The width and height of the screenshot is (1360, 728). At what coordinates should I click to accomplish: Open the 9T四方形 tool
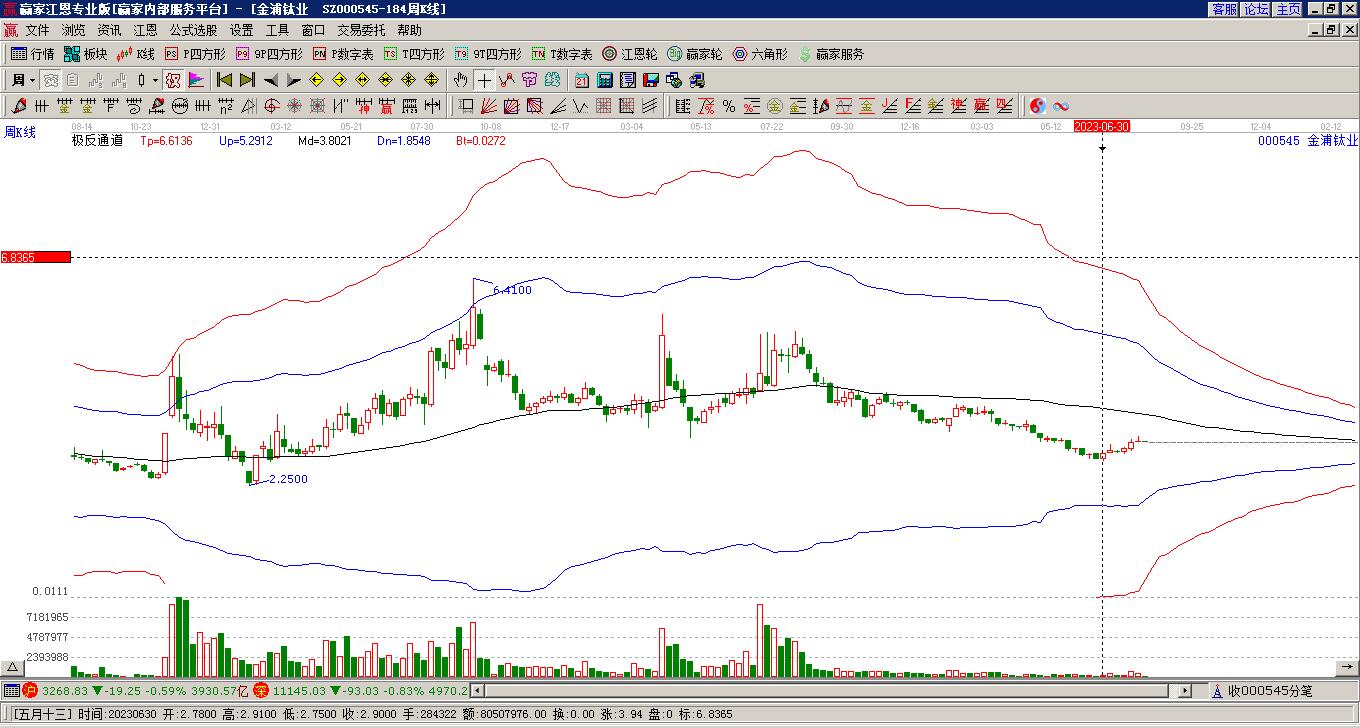[488, 54]
